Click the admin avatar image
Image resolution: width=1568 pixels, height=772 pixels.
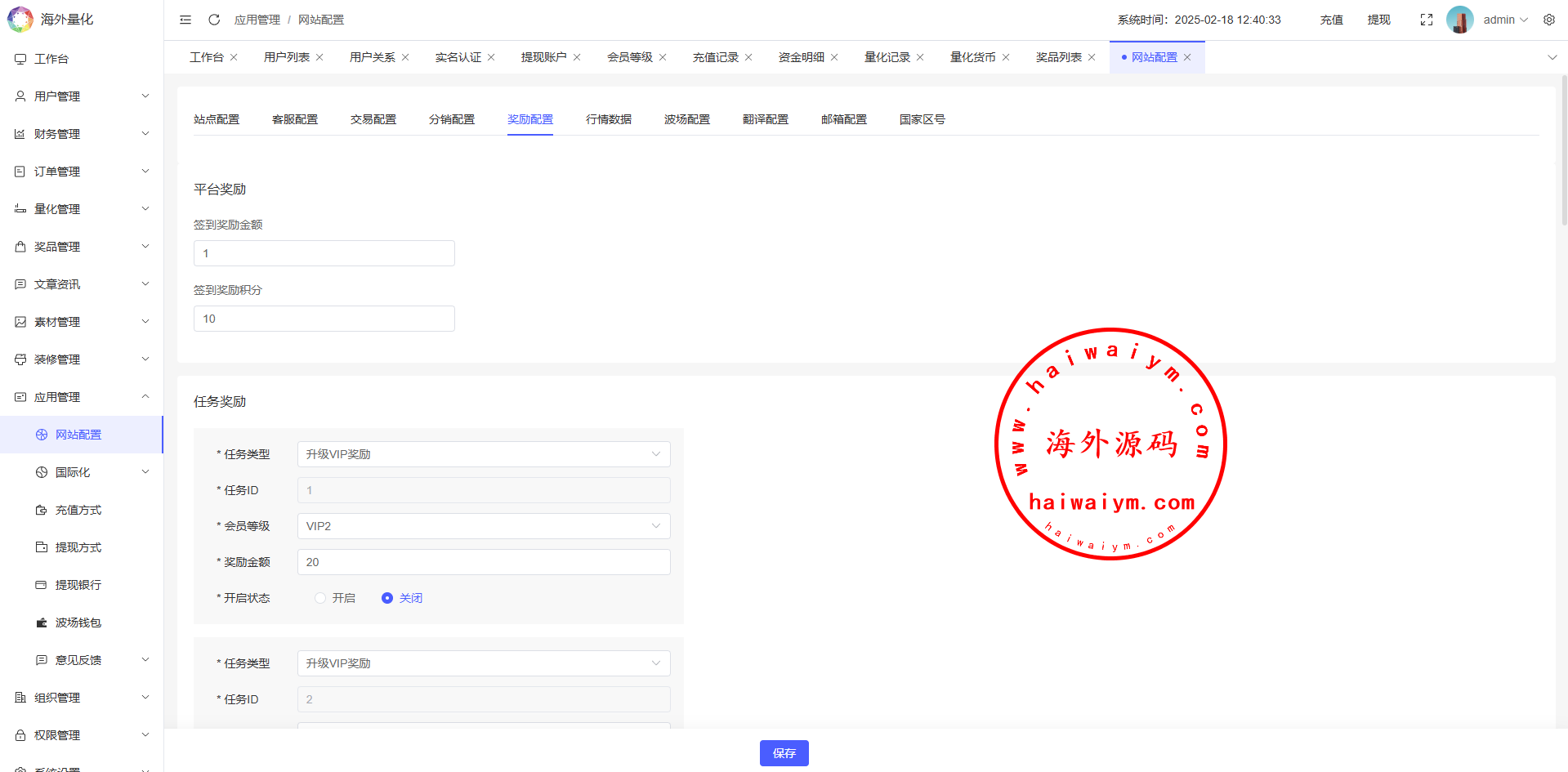point(1459,20)
